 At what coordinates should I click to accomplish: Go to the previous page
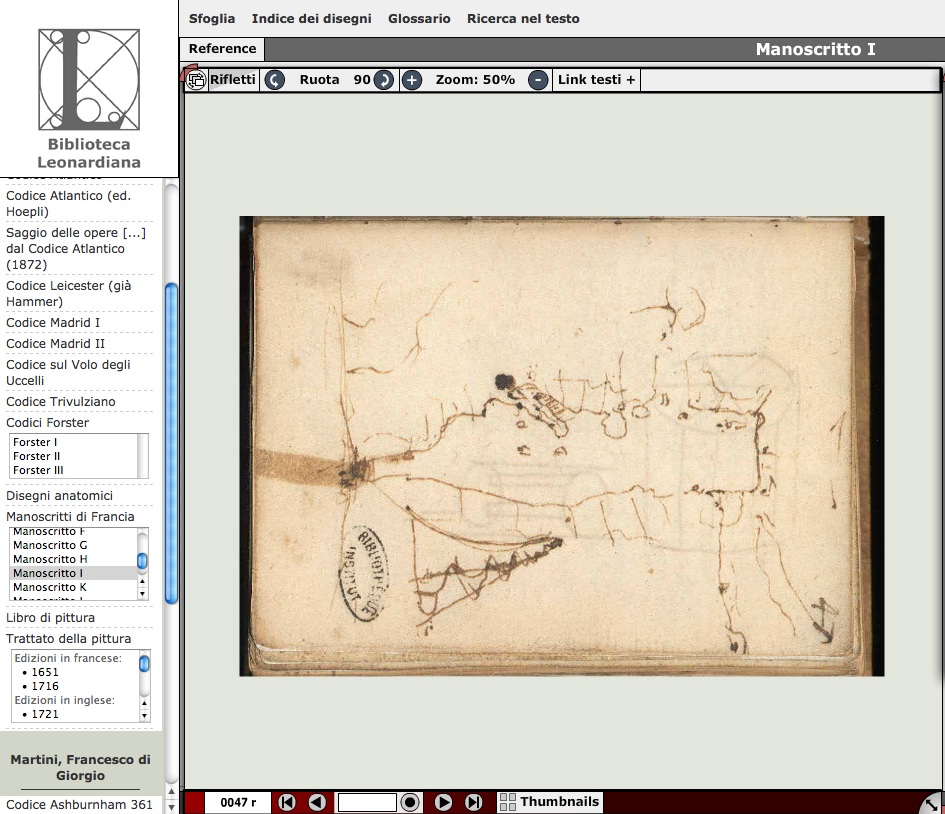pyautogui.click(x=317, y=802)
